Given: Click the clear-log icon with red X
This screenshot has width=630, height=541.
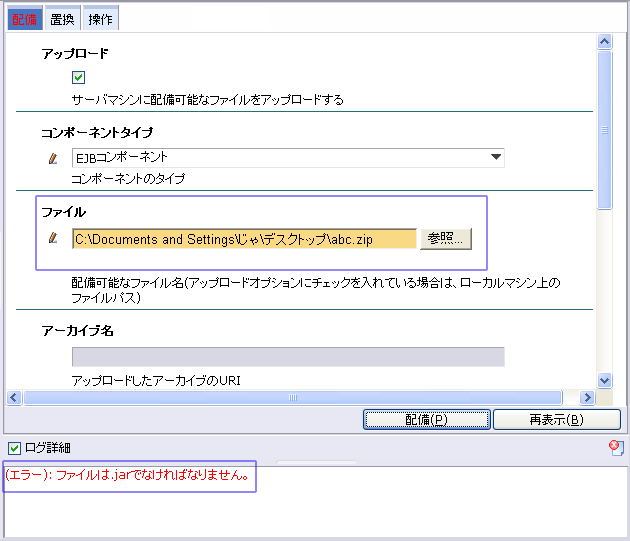Looking at the screenshot, I should 616,448.
